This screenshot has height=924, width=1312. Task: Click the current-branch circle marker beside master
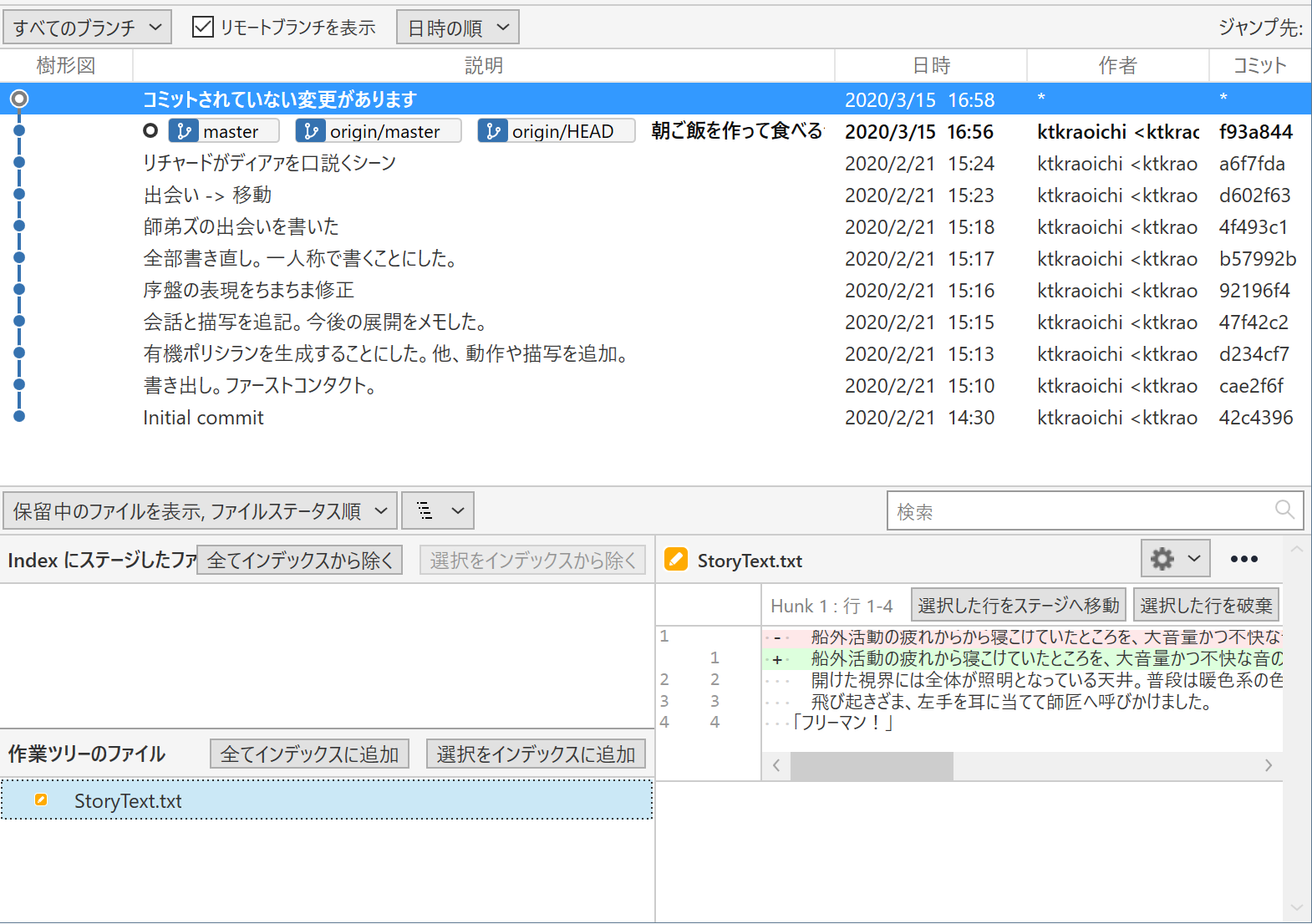tap(150, 130)
